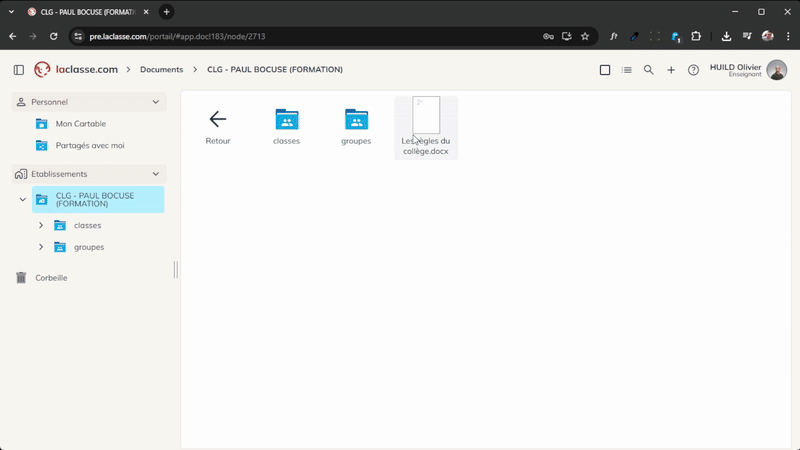
Task: Open the Corbeille trash
Action: click(42, 278)
